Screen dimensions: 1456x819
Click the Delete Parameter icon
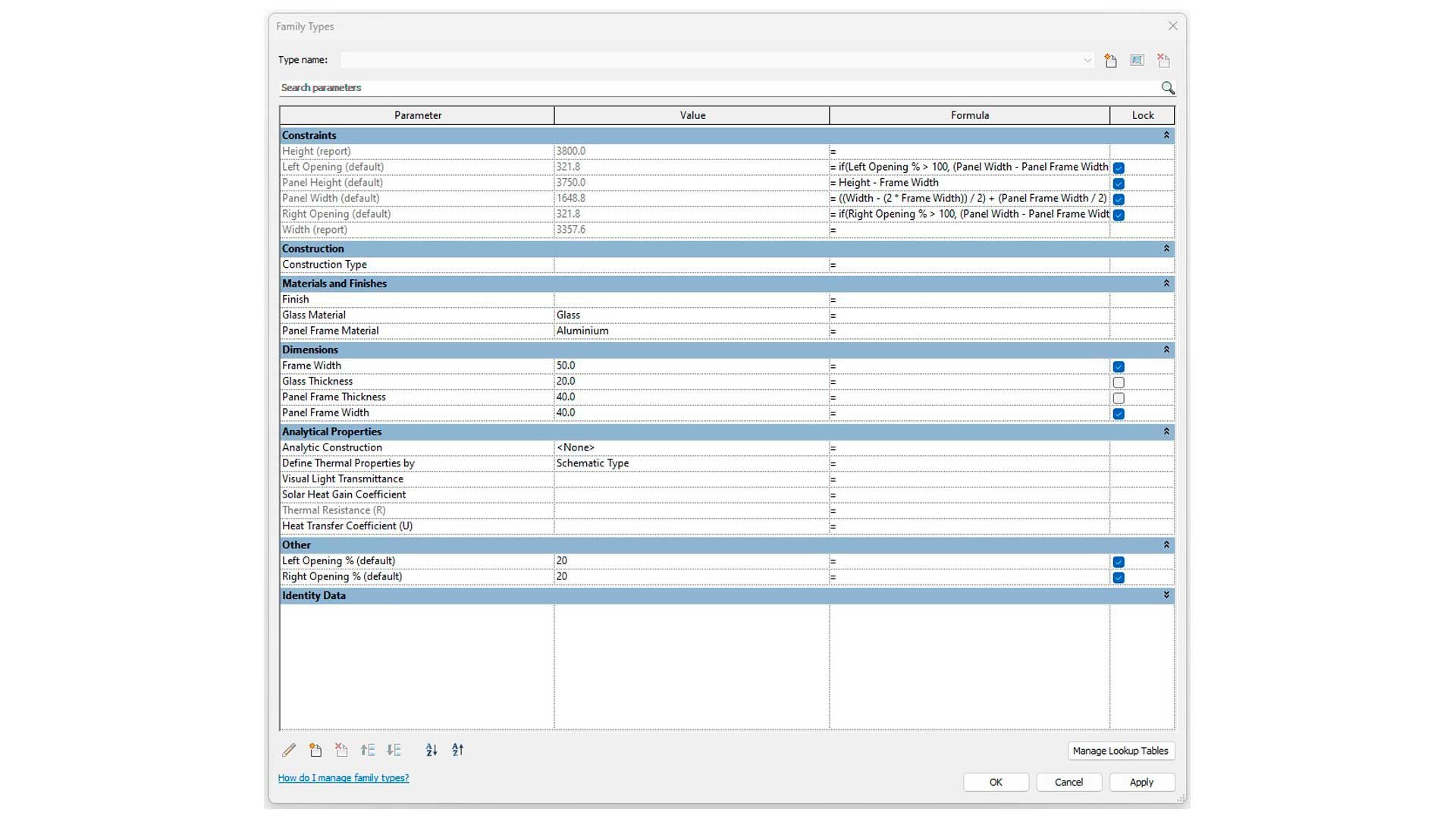pos(341,750)
